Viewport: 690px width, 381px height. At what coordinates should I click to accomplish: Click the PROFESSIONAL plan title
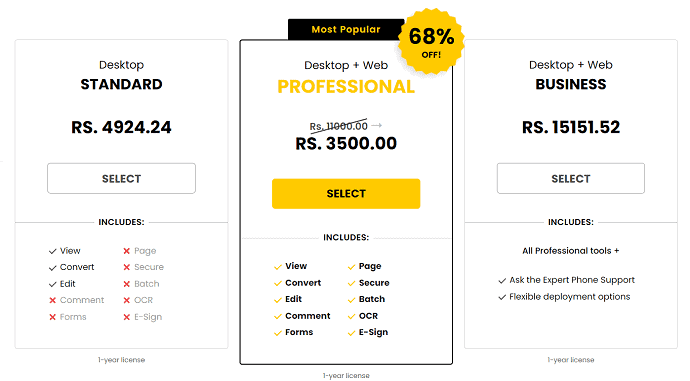point(346,87)
